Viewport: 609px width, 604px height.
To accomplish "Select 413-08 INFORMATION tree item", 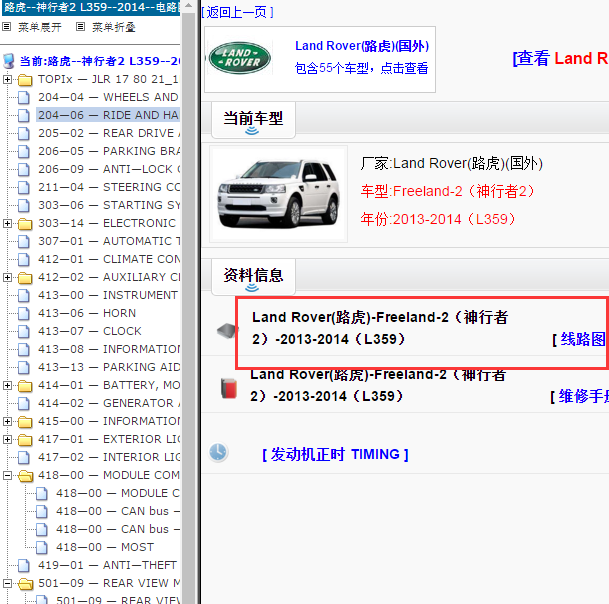I will pos(109,349).
